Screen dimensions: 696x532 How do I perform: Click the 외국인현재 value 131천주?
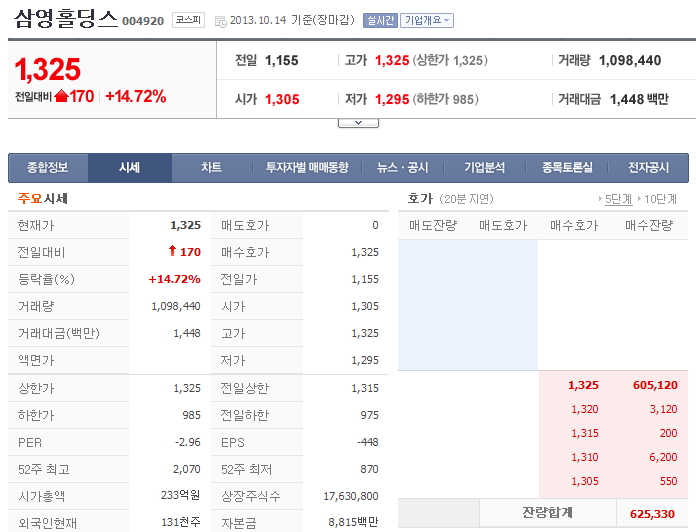pos(181,522)
